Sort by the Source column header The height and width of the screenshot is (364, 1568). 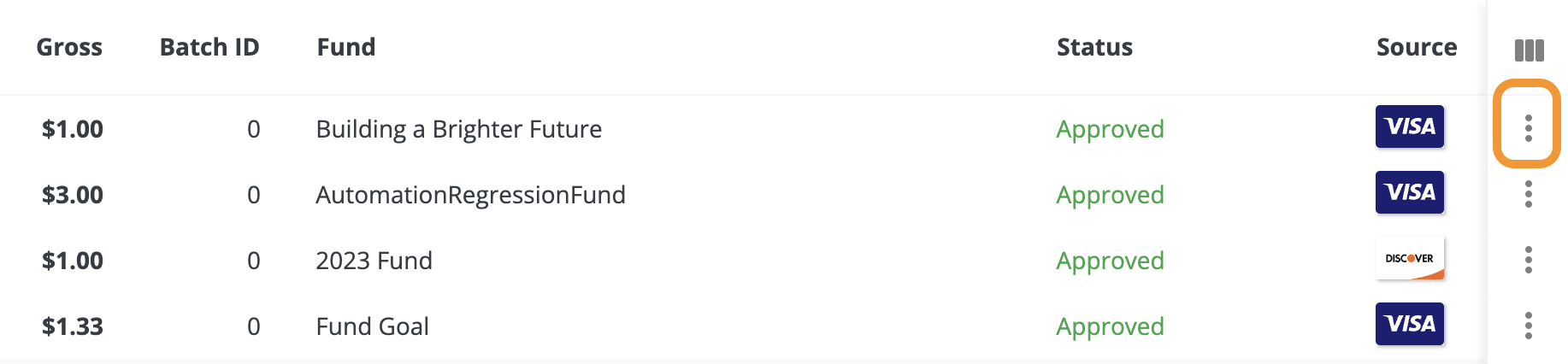(x=1417, y=47)
